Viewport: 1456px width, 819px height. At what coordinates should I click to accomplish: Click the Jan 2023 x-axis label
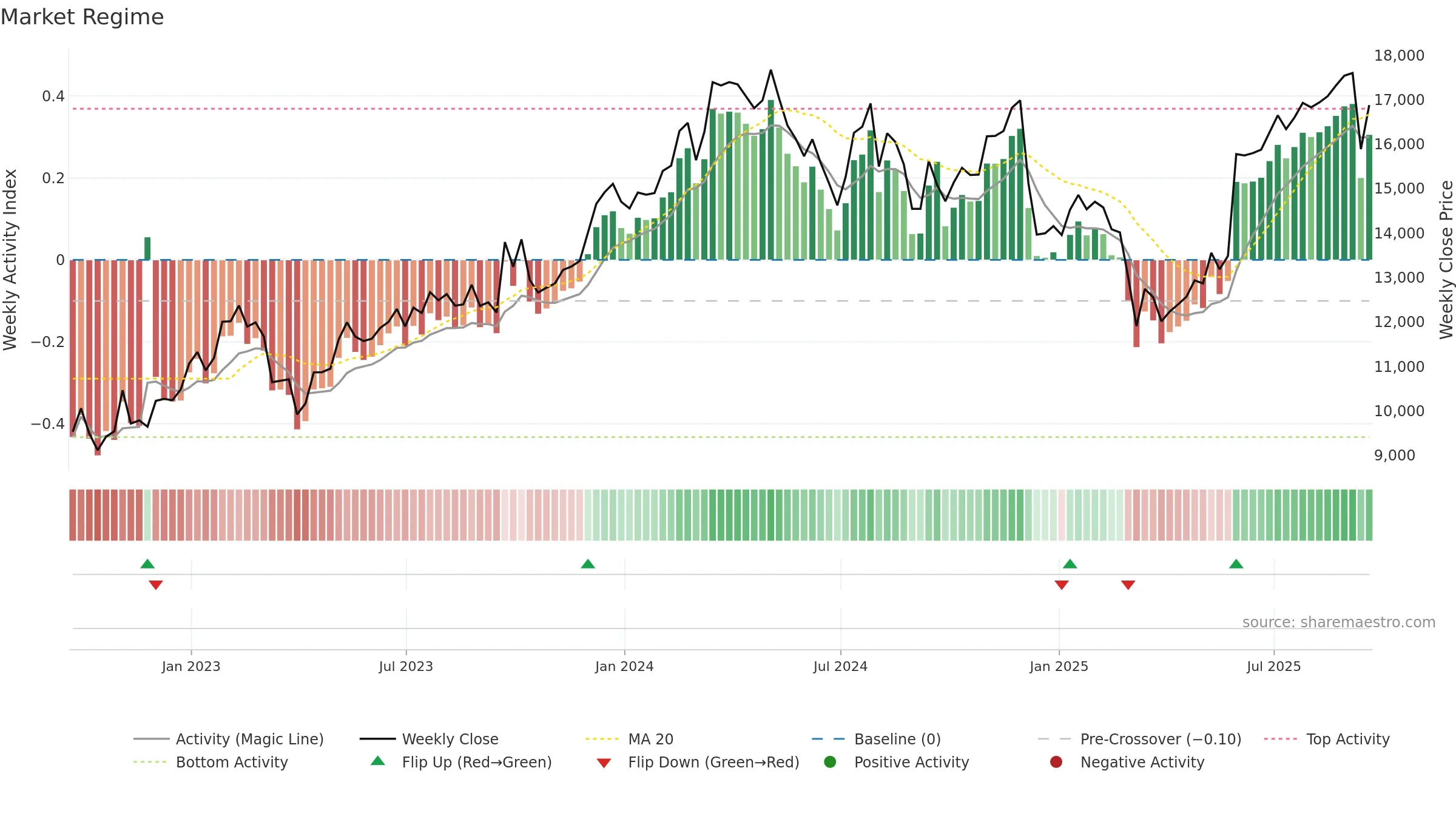click(x=191, y=667)
